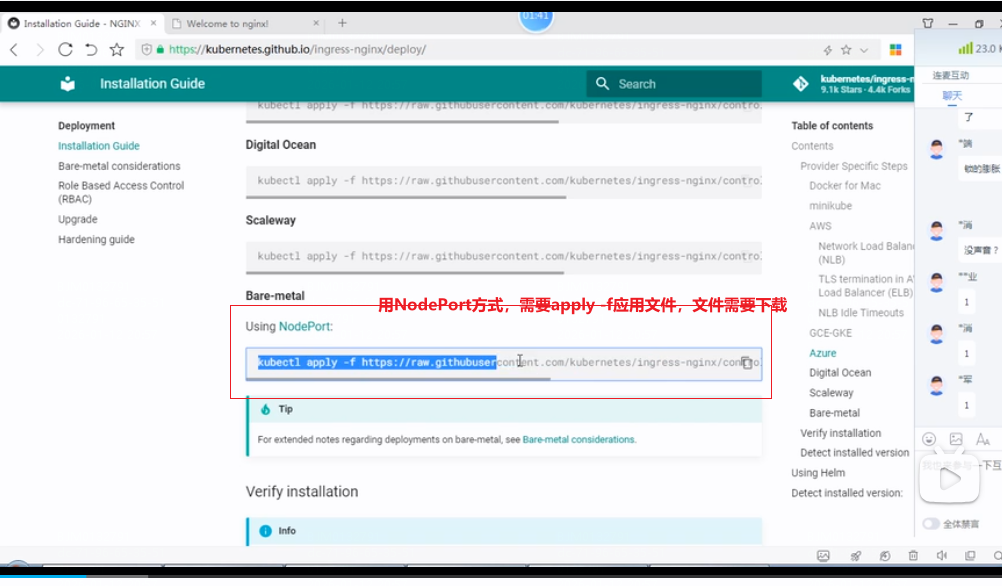Viewport: 1002px width, 586px height.
Task: Toggle the 全体禁言 mute-all switch
Action: point(931,524)
